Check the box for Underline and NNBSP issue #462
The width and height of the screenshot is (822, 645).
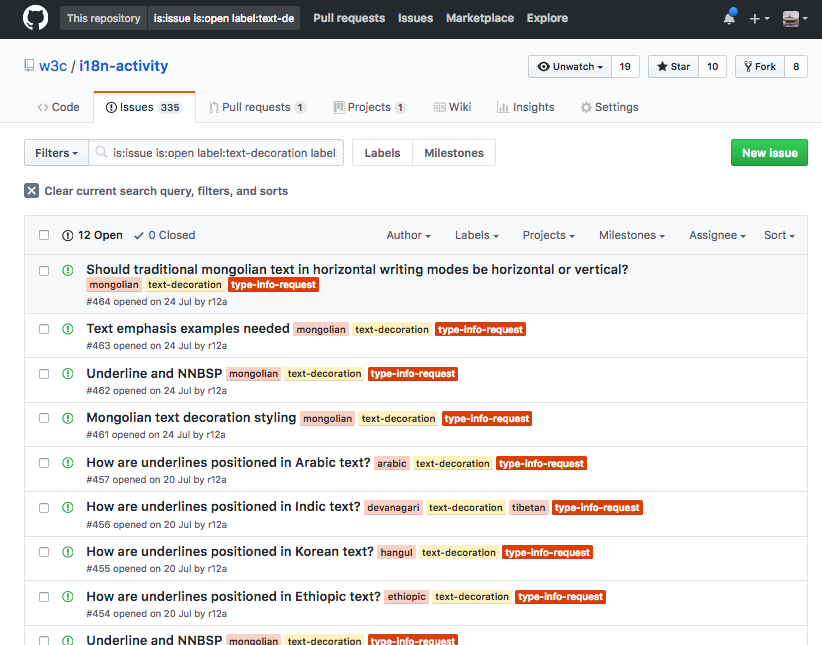pos(44,374)
